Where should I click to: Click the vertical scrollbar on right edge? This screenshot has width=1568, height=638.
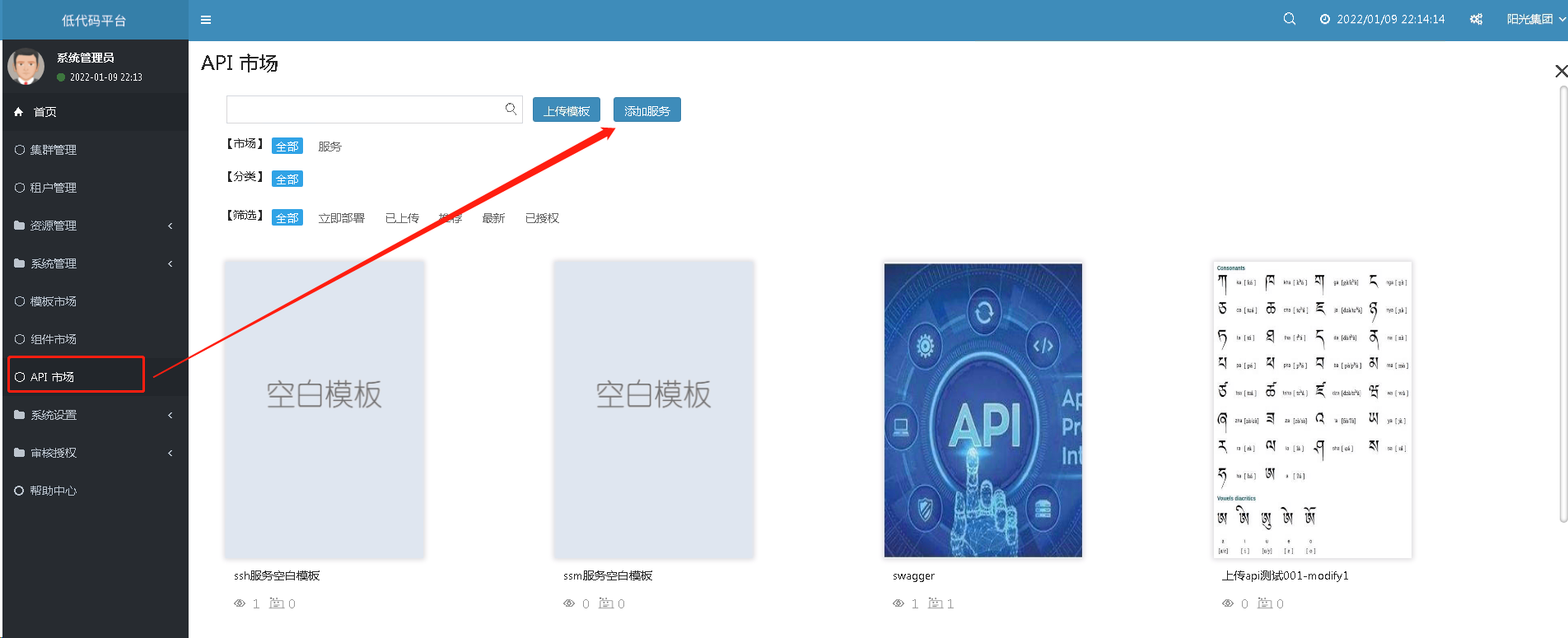click(x=1563, y=305)
